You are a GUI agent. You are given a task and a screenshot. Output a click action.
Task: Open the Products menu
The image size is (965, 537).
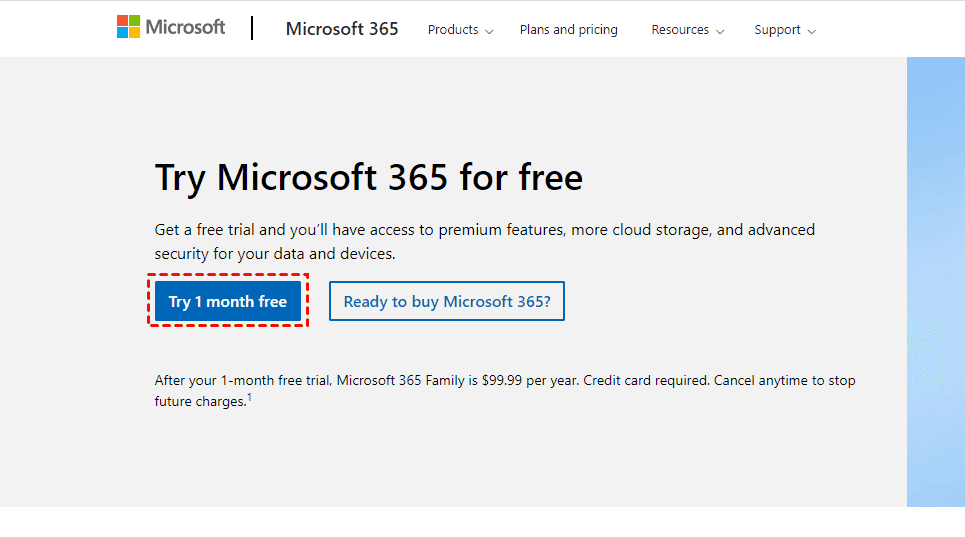(x=453, y=30)
